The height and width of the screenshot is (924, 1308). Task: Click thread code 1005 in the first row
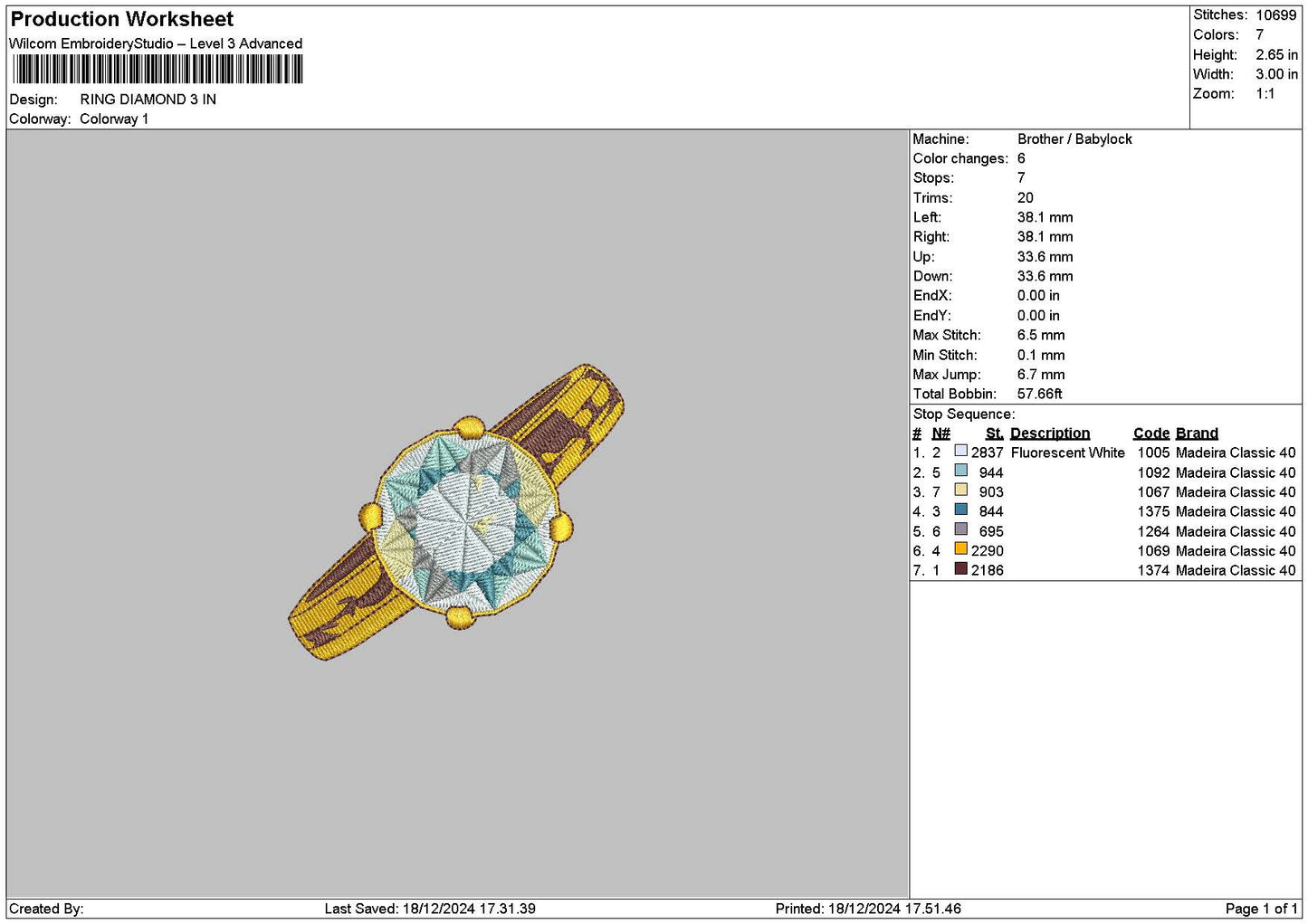pyautogui.click(x=1153, y=453)
